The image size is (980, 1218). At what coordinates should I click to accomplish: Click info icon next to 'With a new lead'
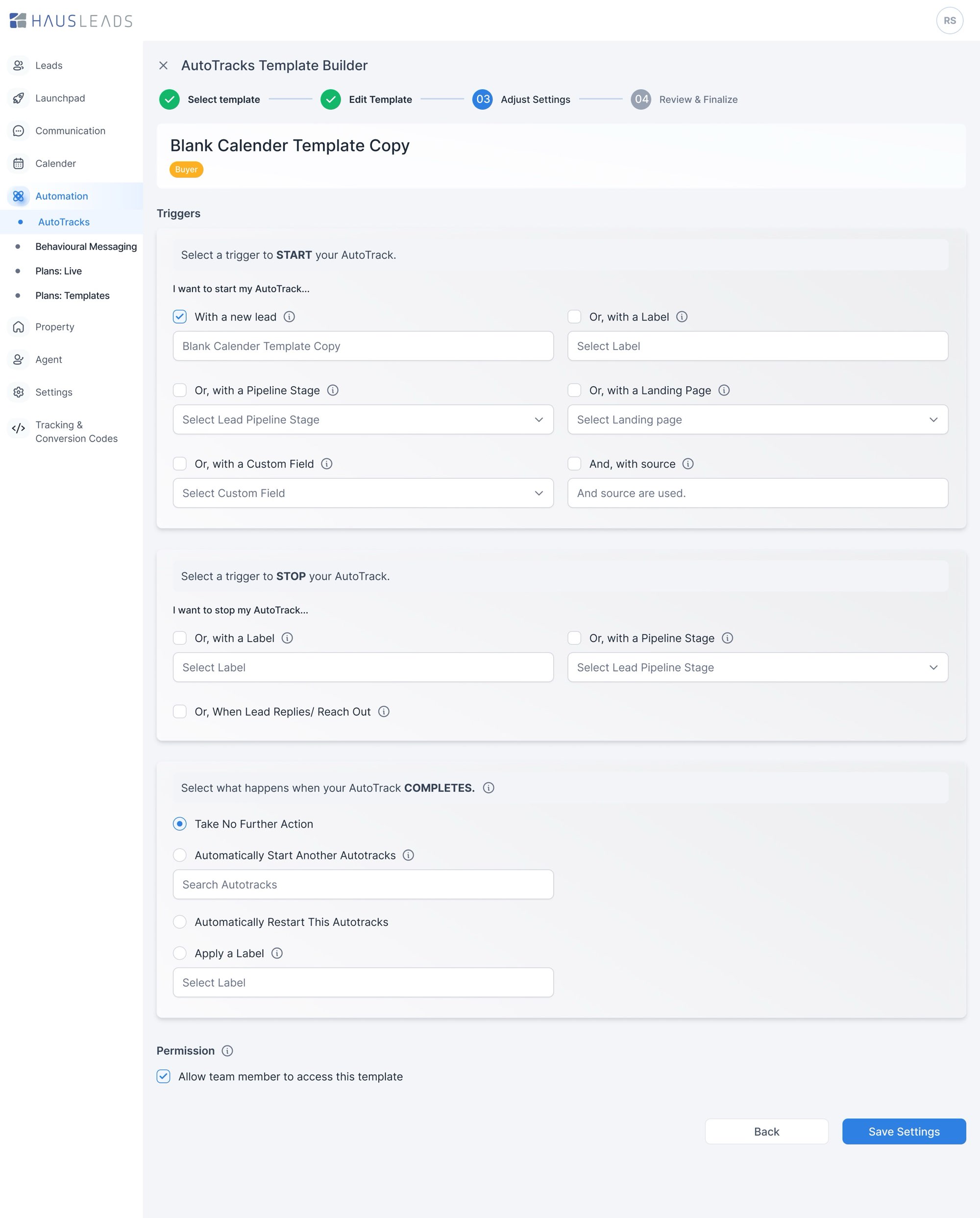289,317
